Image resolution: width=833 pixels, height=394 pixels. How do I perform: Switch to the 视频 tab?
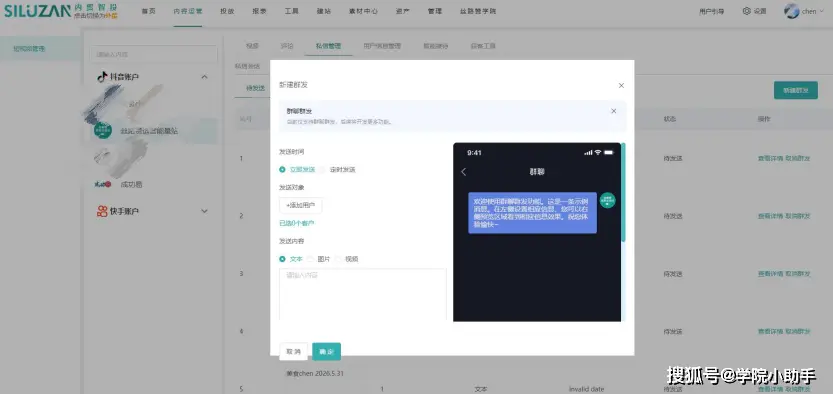coord(252,46)
